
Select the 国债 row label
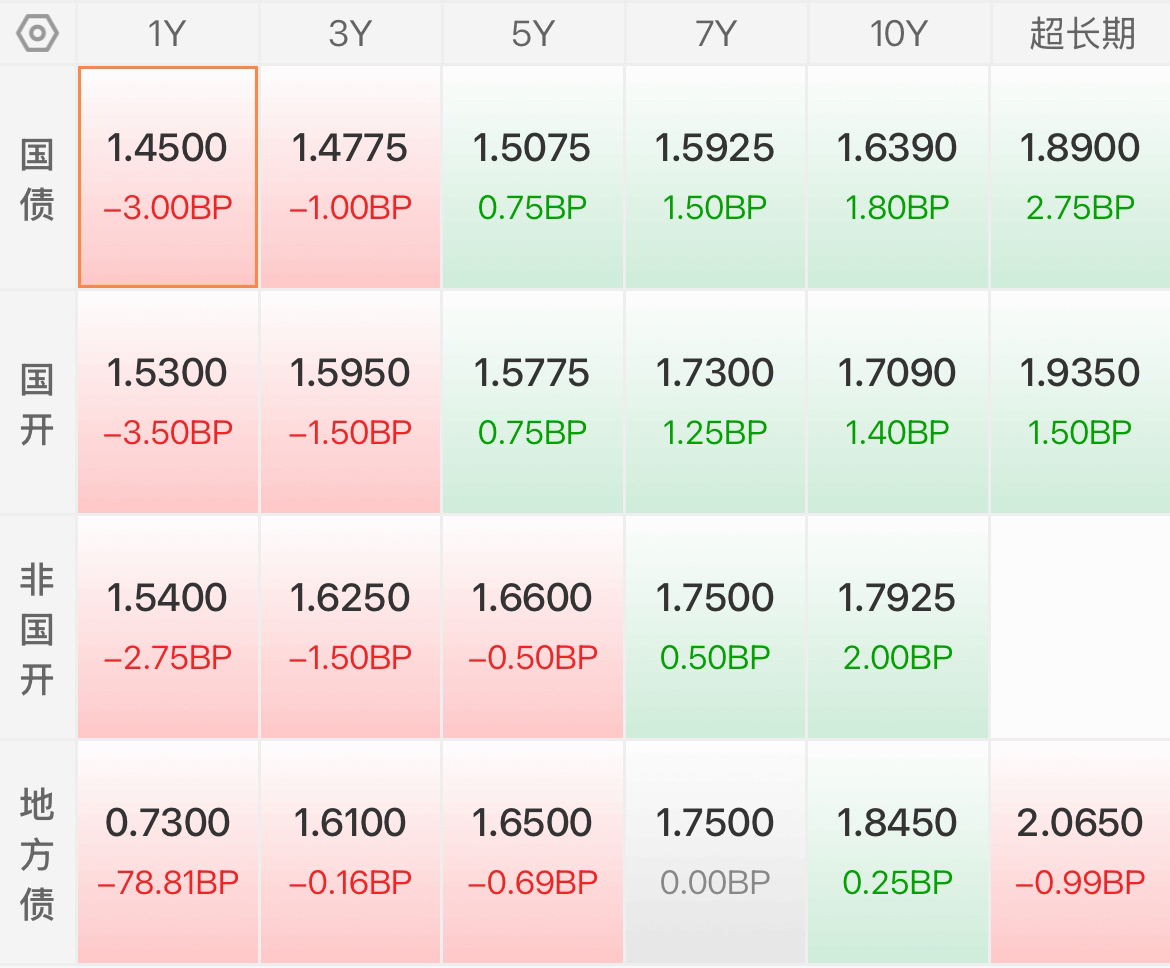[x=37, y=178]
